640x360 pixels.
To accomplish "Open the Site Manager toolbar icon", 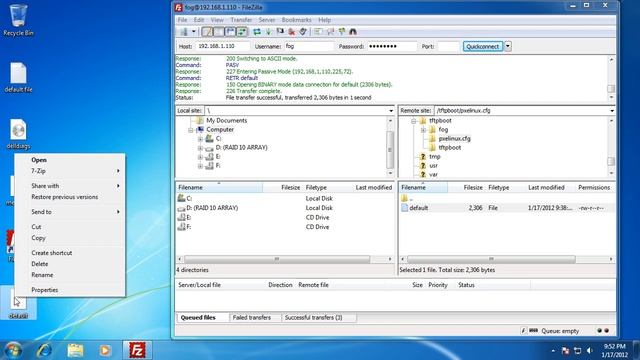I will (184, 32).
